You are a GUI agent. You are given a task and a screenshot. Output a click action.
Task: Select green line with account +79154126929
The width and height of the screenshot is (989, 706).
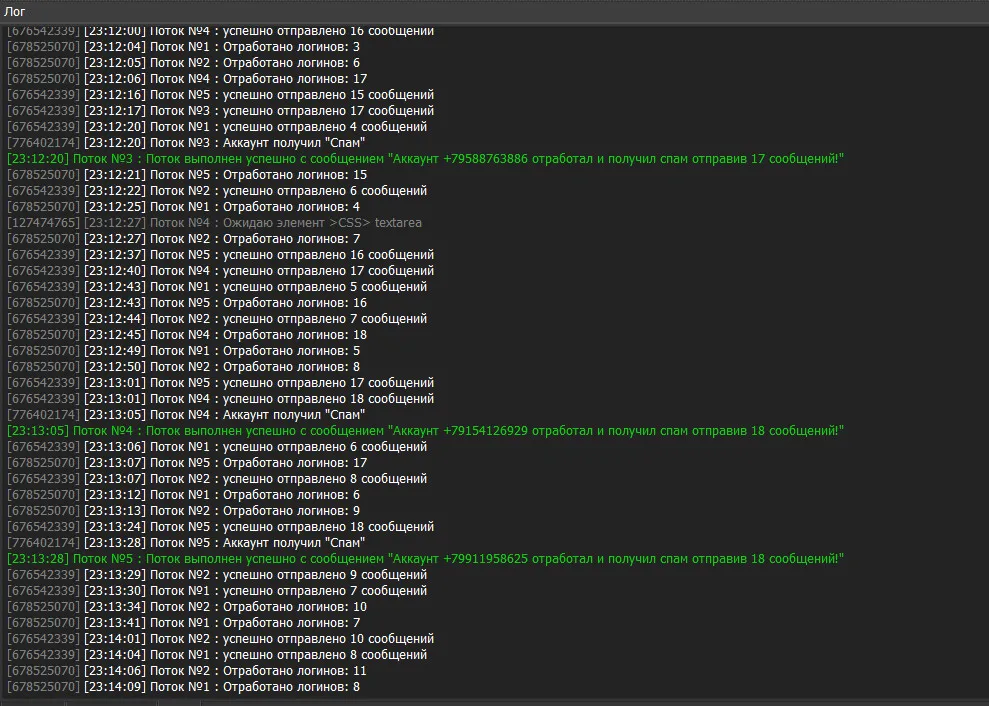pos(425,431)
